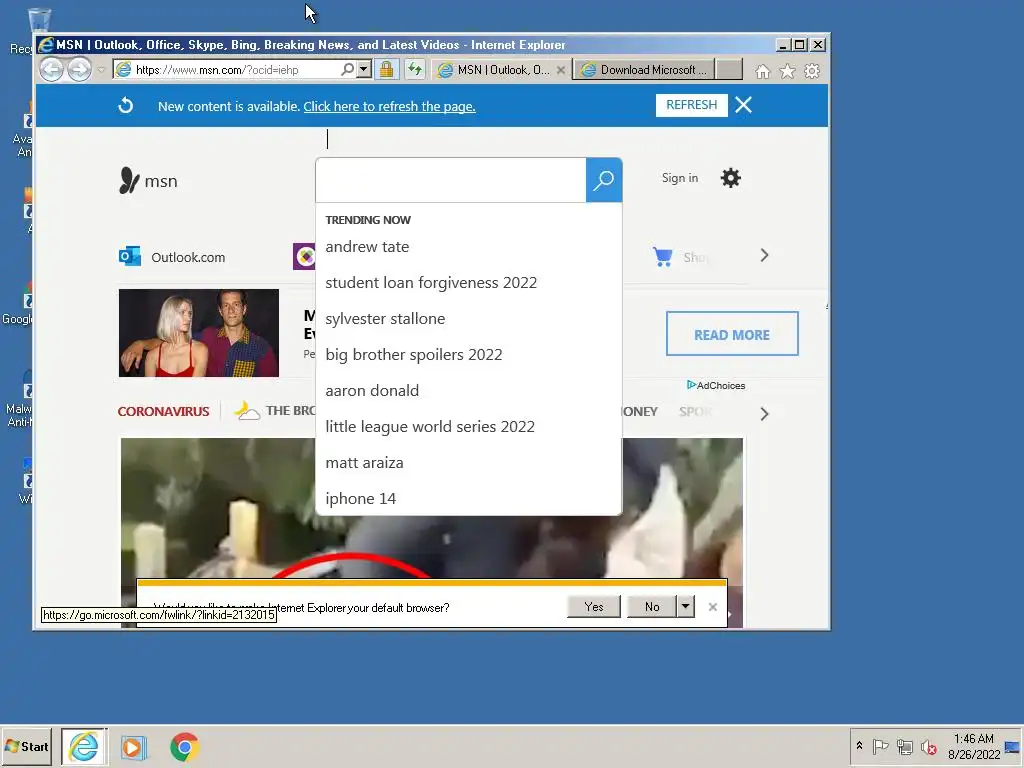Screen dimensions: 1024x768
Task: Open the Home icon in Internet Explorer
Action: click(762, 71)
